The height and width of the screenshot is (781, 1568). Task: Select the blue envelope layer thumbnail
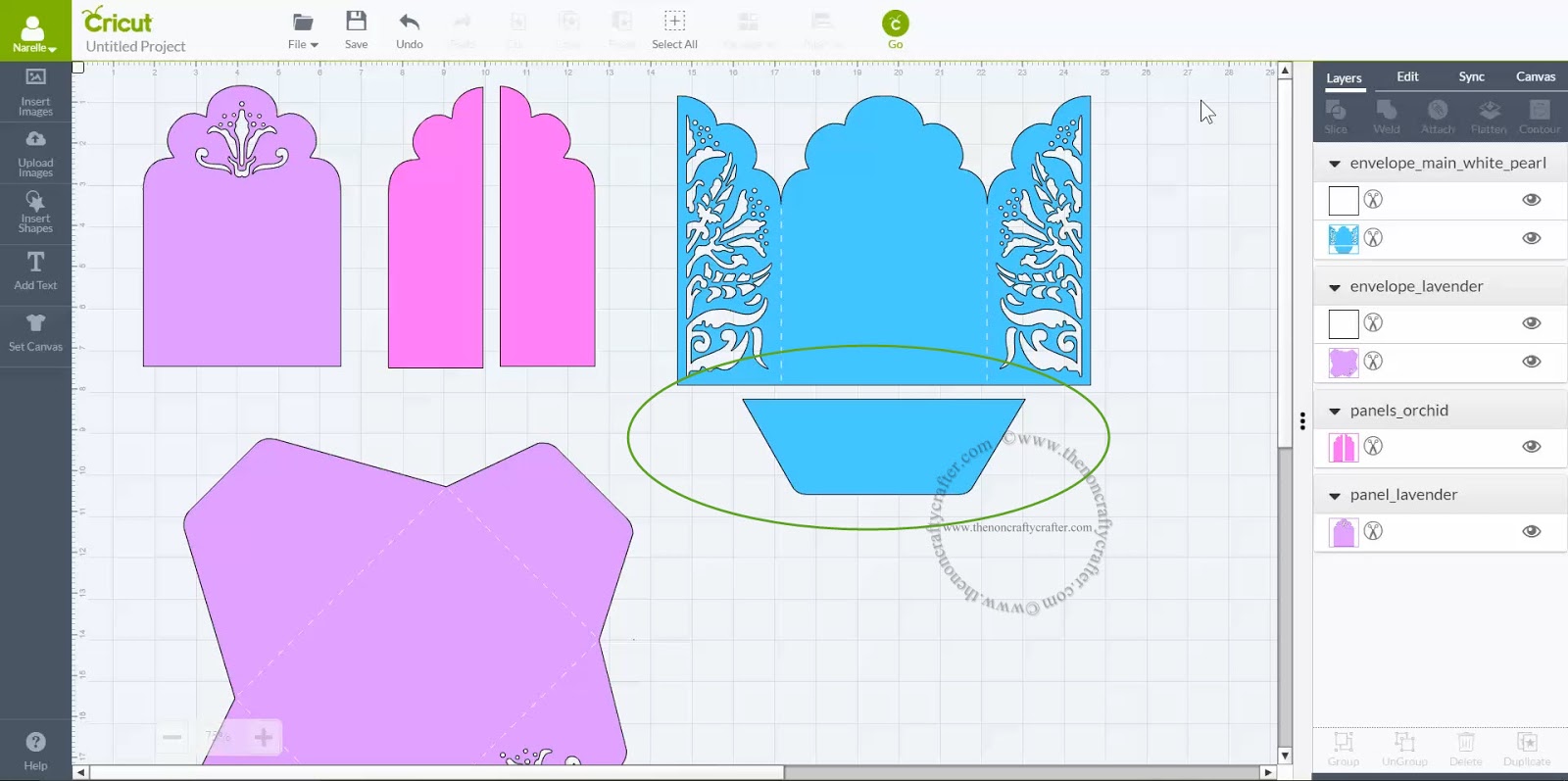pos(1344,239)
